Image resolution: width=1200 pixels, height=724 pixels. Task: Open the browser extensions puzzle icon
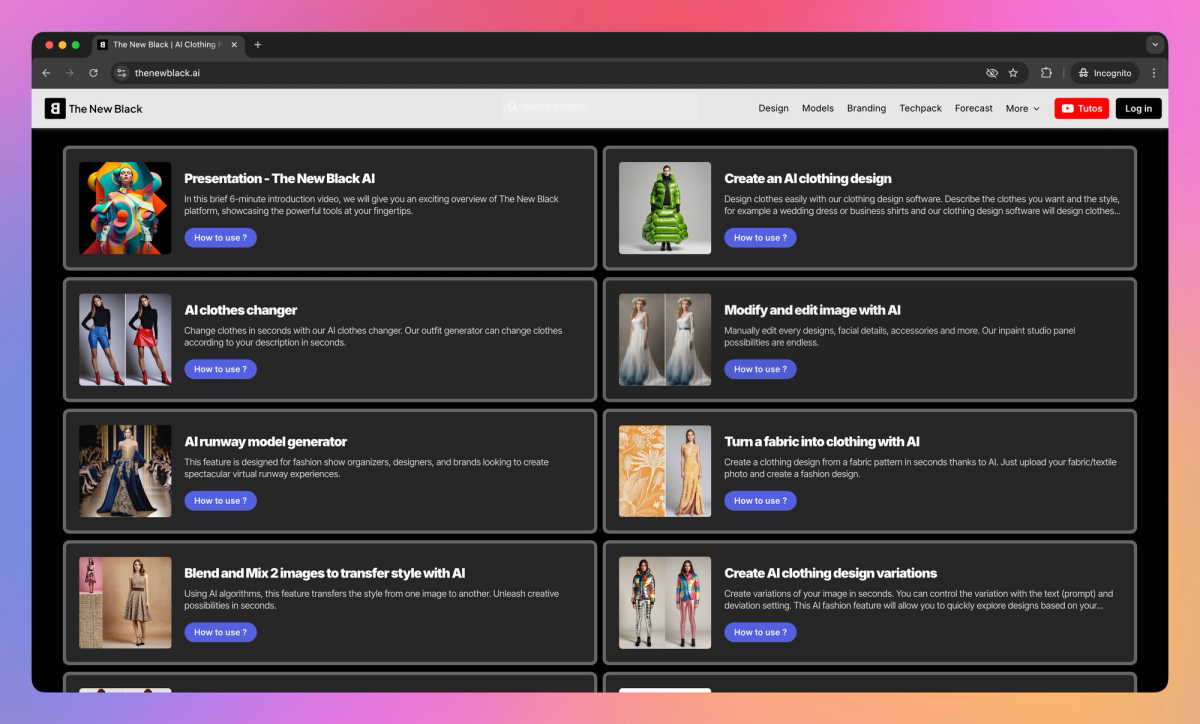[1046, 73]
